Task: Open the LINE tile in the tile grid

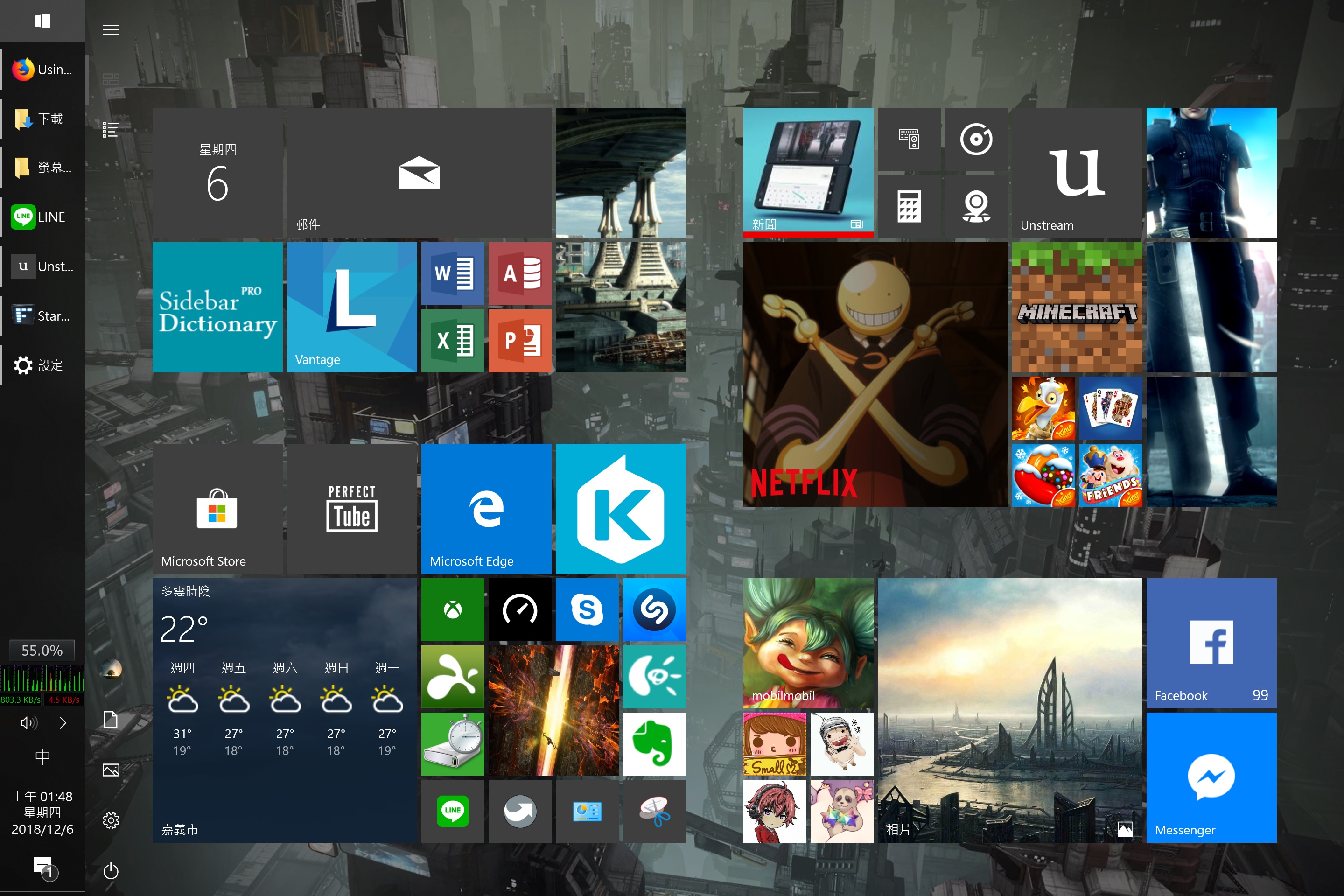Action: tap(453, 811)
